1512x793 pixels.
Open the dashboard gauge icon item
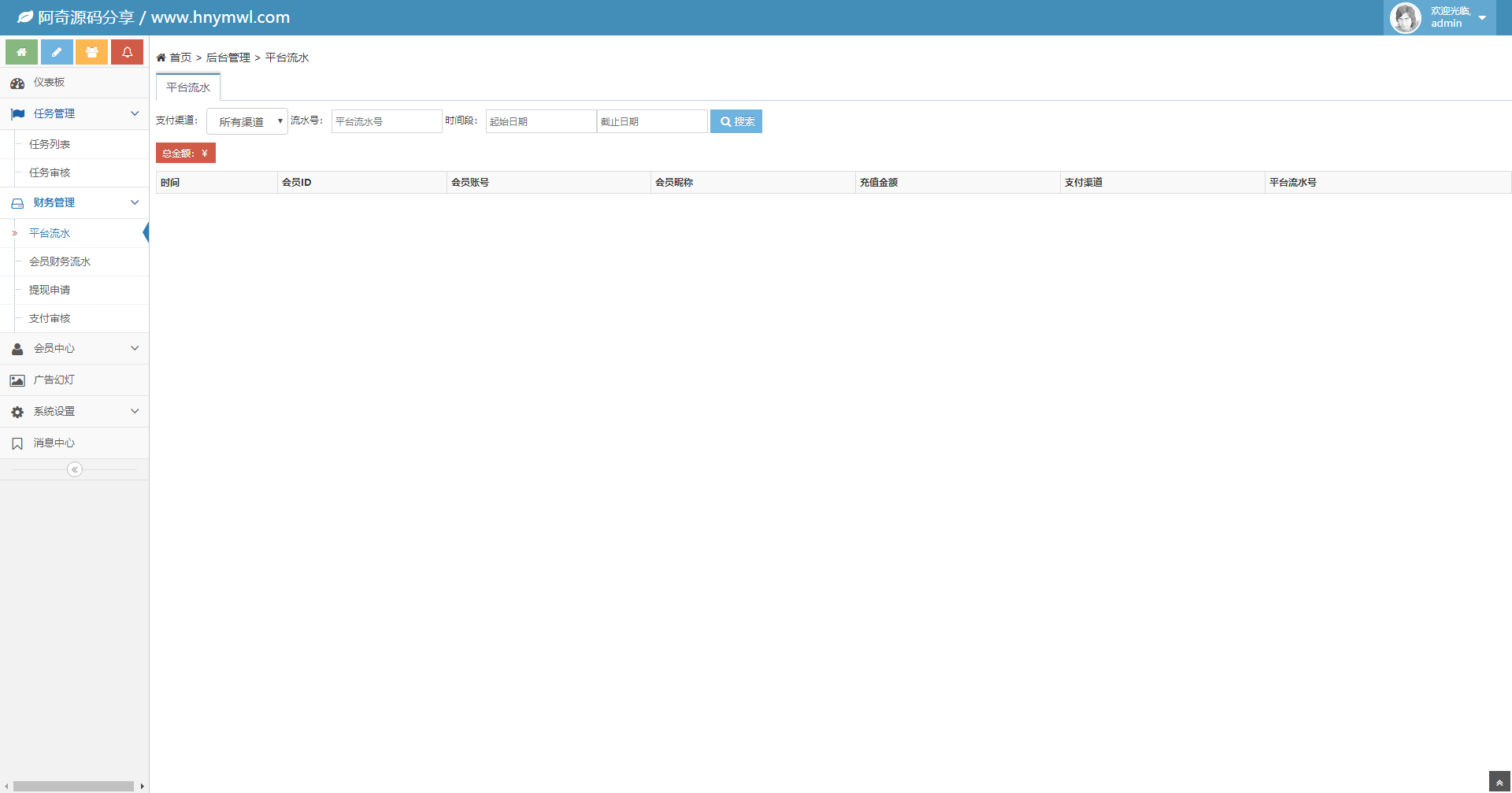pyautogui.click(x=17, y=83)
